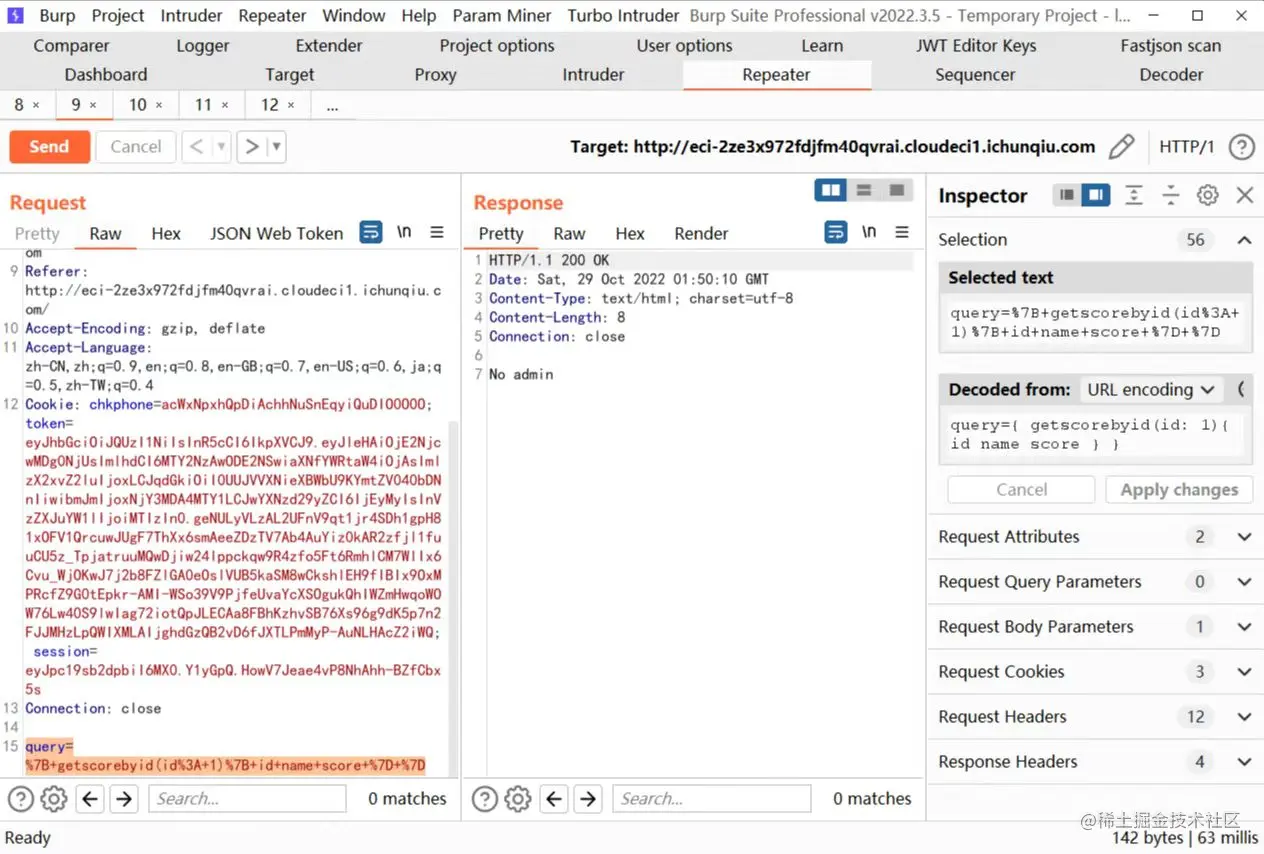Click the Request search field

pos(247,798)
